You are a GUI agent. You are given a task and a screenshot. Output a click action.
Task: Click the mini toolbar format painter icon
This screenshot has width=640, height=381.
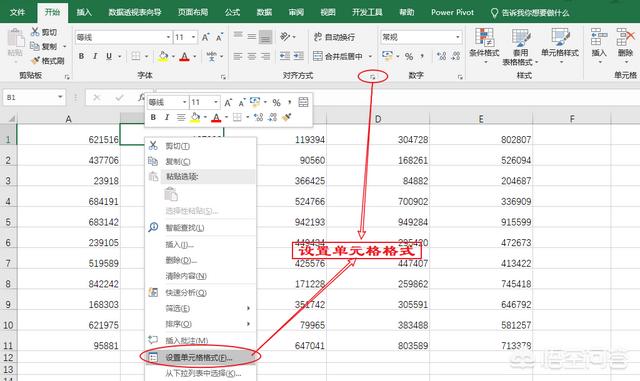(287, 117)
